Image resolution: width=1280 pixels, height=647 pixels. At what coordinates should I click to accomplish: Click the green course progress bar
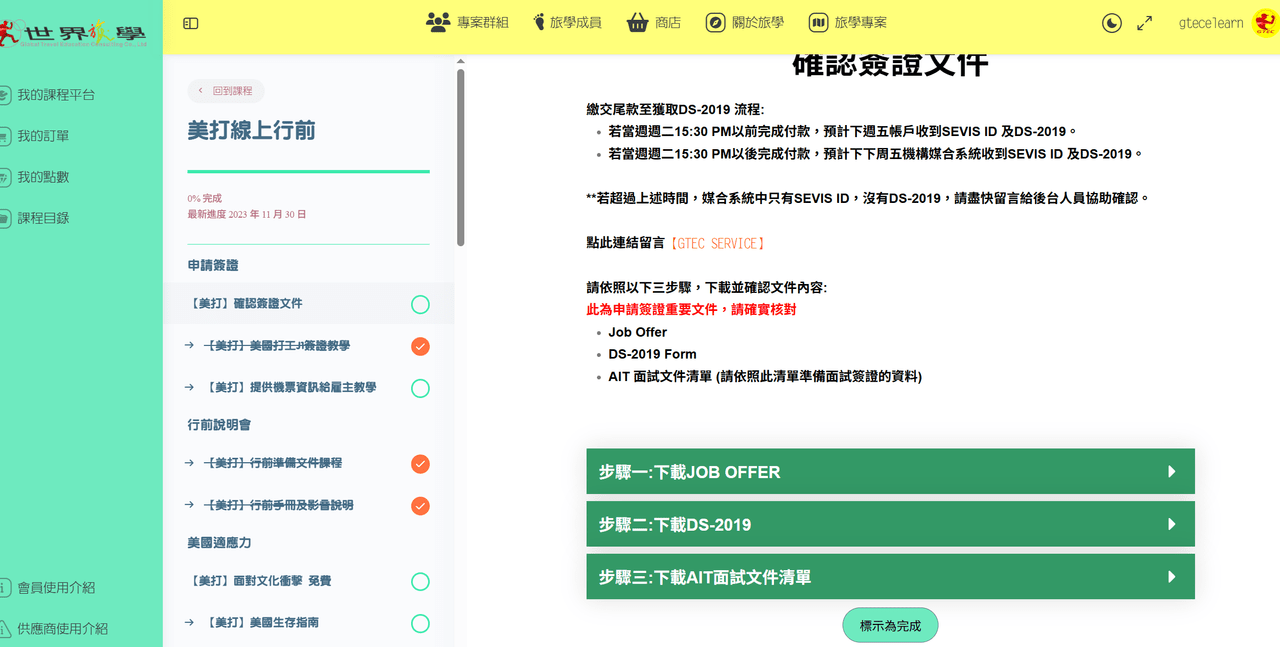(308, 172)
